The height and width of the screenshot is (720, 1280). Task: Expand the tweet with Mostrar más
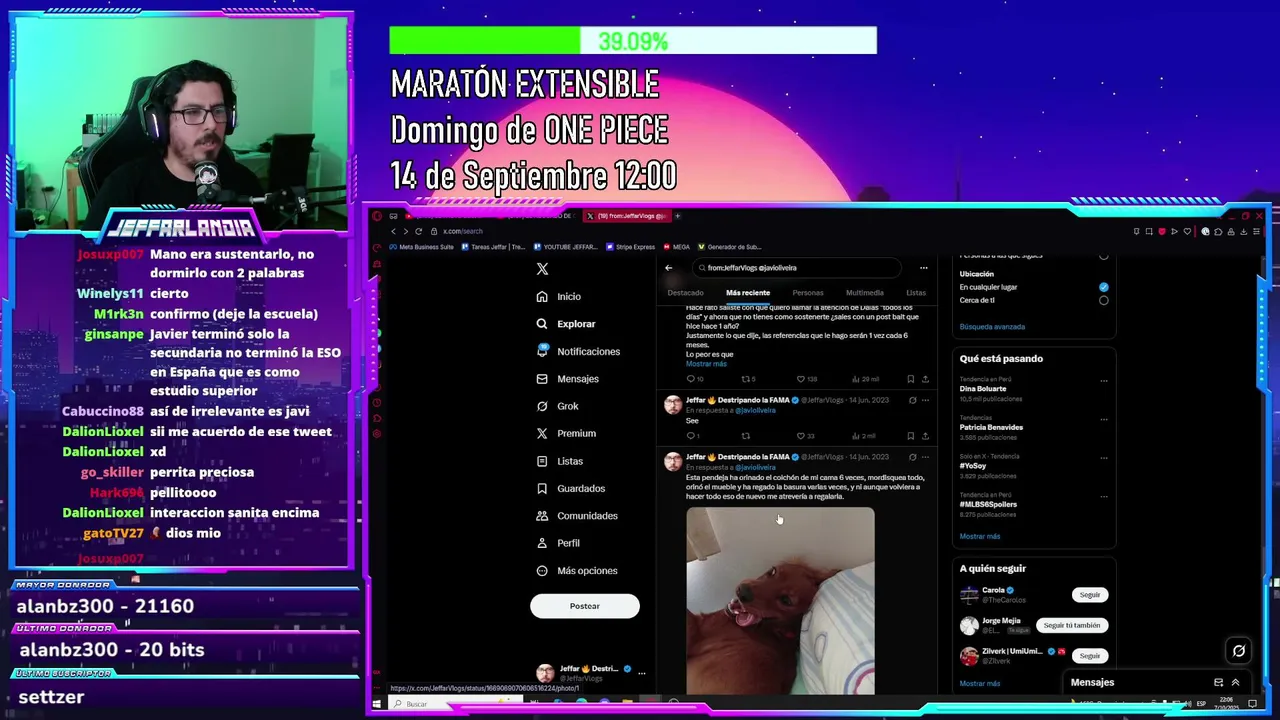pos(706,364)
